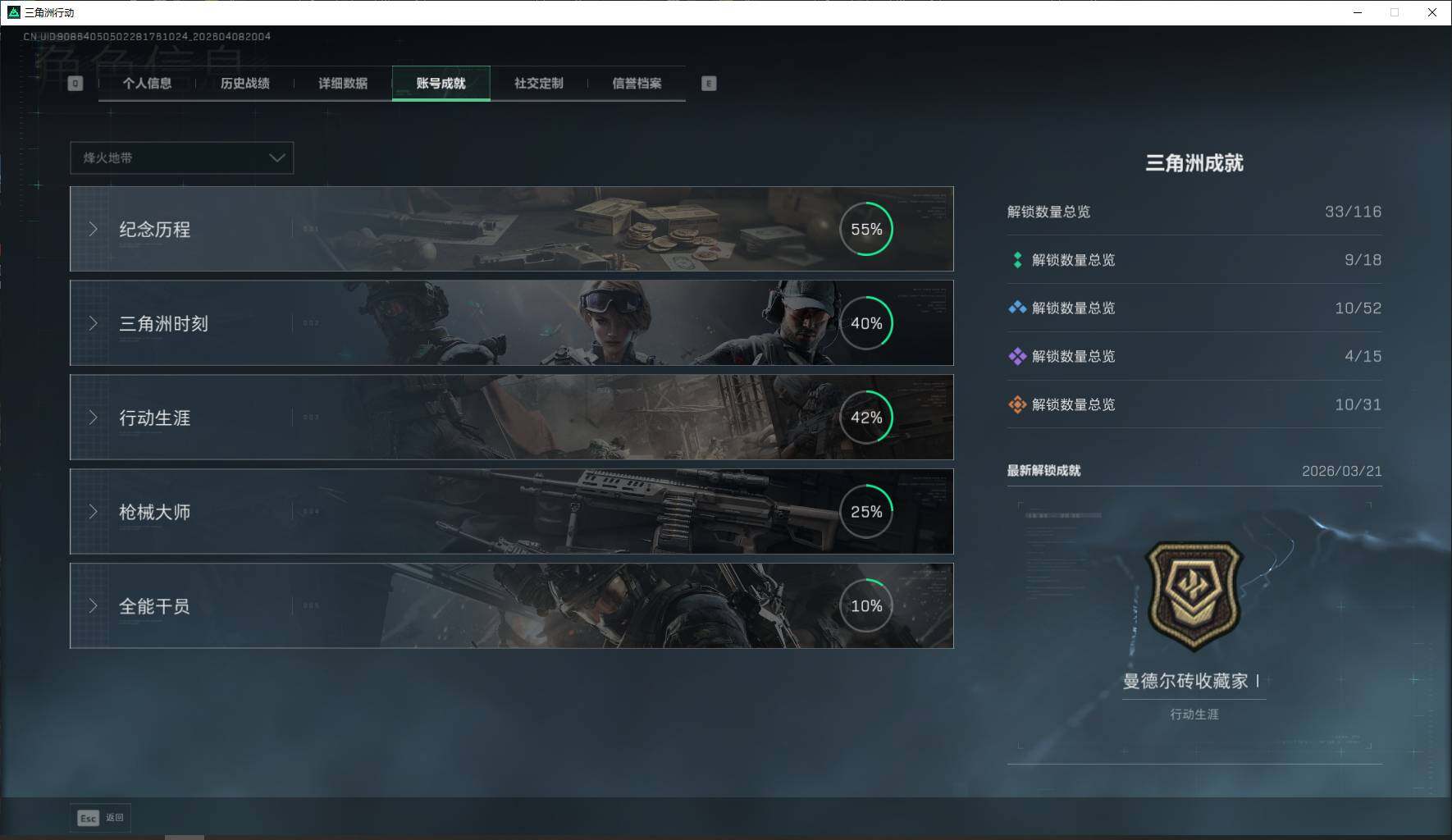
Task: Click the 曼德尔砖收藏家 I achievement title
Action: (1191, 681)
